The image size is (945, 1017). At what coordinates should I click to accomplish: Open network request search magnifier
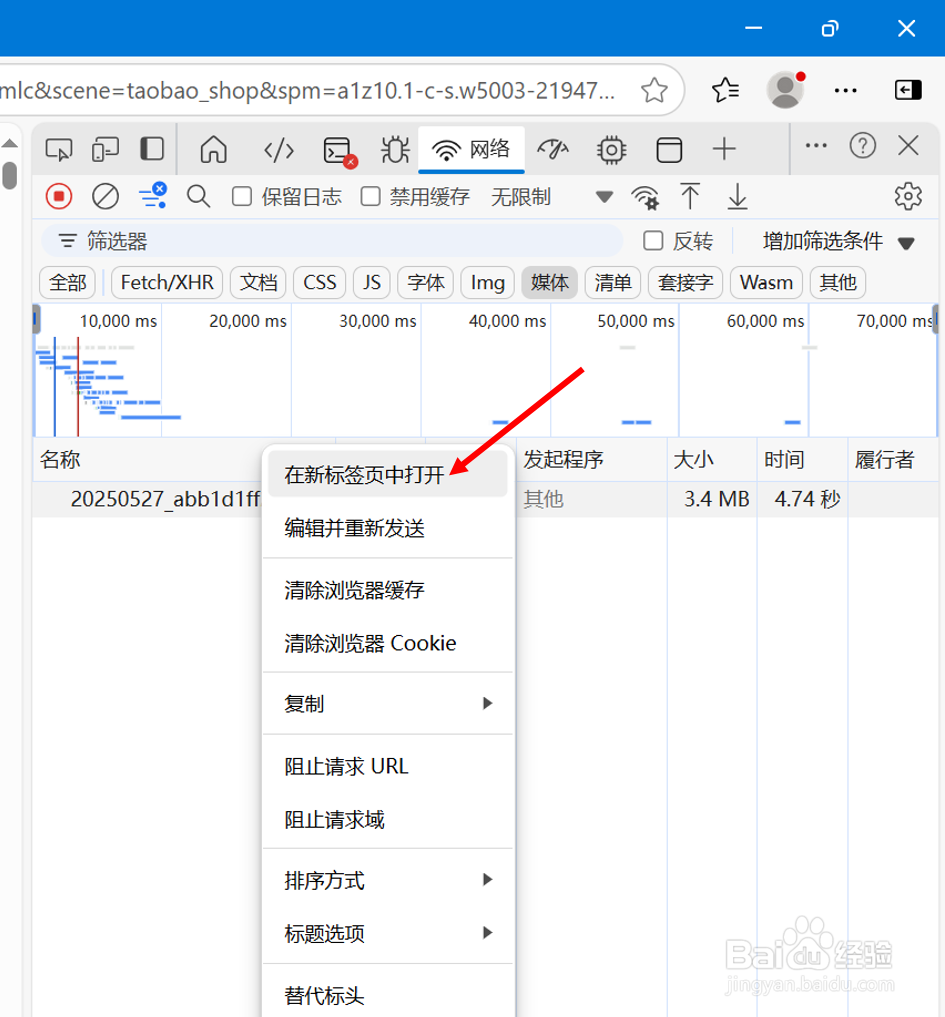pos(198,196)
